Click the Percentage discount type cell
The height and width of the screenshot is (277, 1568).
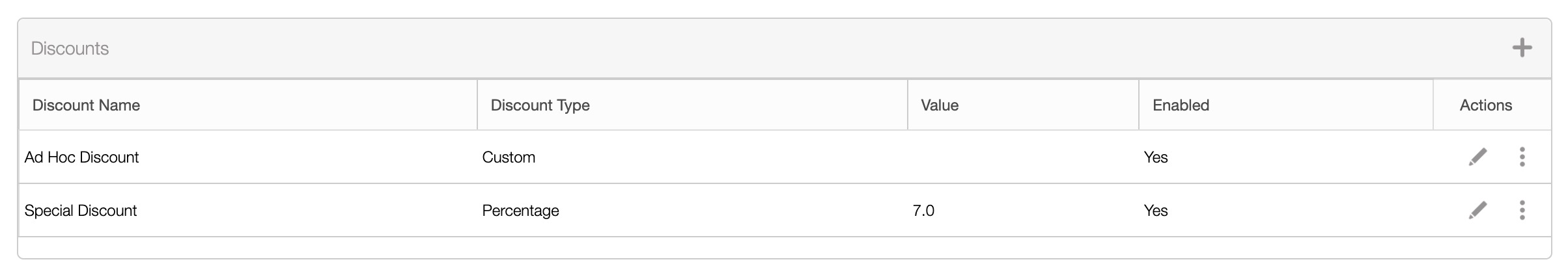pyautogui.click(x=520, y=211)
